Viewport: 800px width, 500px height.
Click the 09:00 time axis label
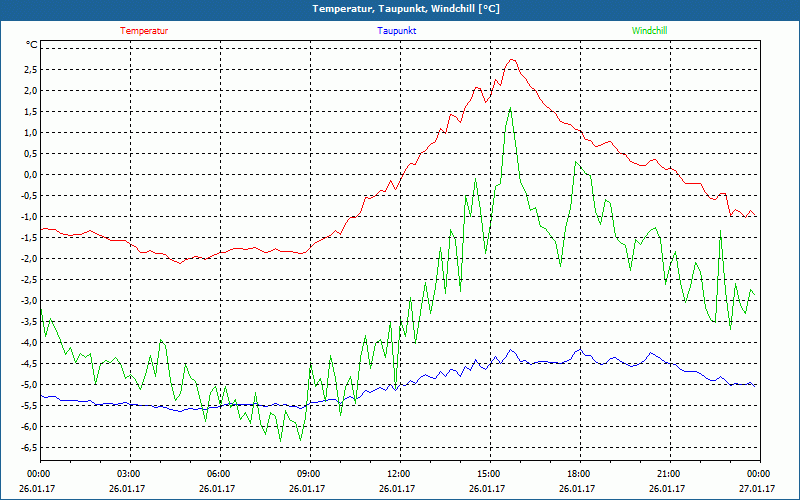[309, 474]
